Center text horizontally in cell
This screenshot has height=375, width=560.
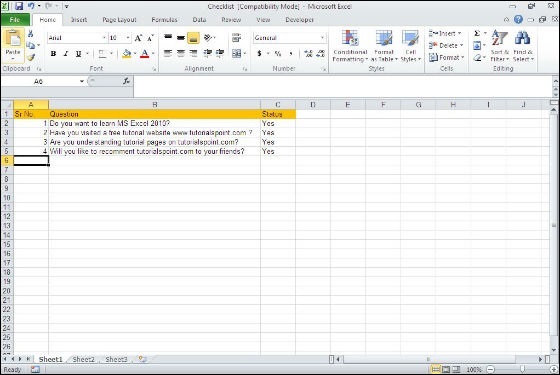click(181, 54)
